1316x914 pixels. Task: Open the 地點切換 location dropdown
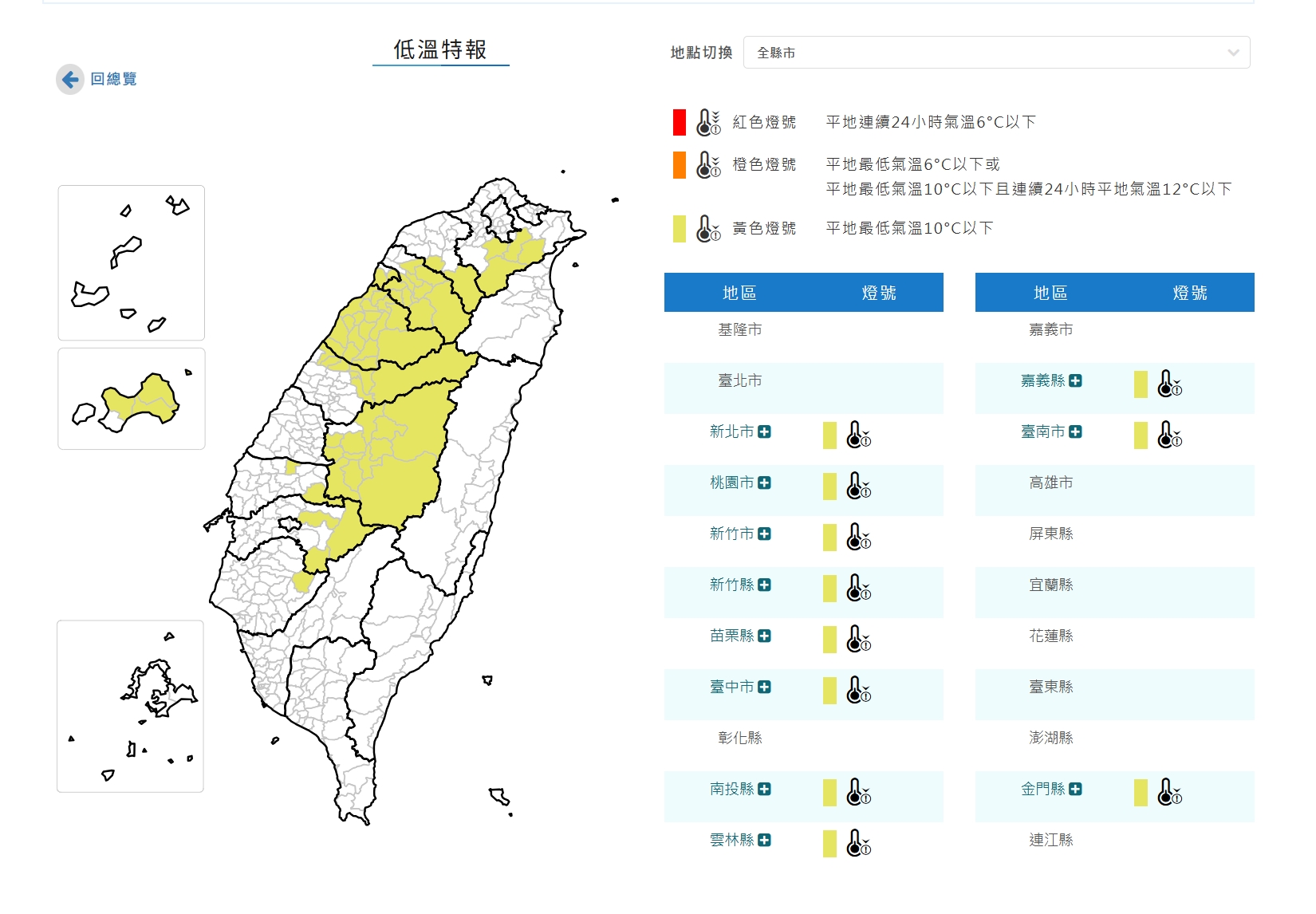click(996, 53)
